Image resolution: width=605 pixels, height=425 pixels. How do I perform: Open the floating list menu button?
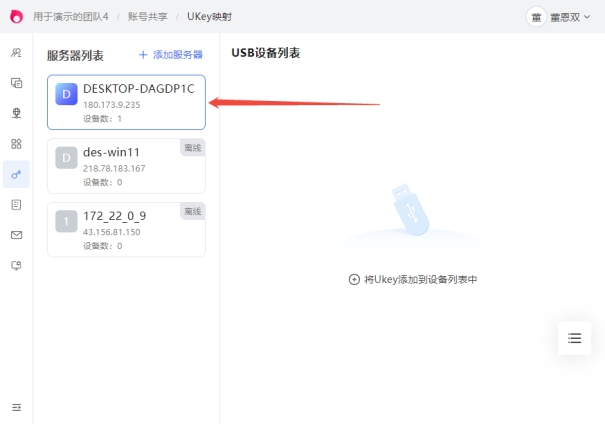coord(574,338)
